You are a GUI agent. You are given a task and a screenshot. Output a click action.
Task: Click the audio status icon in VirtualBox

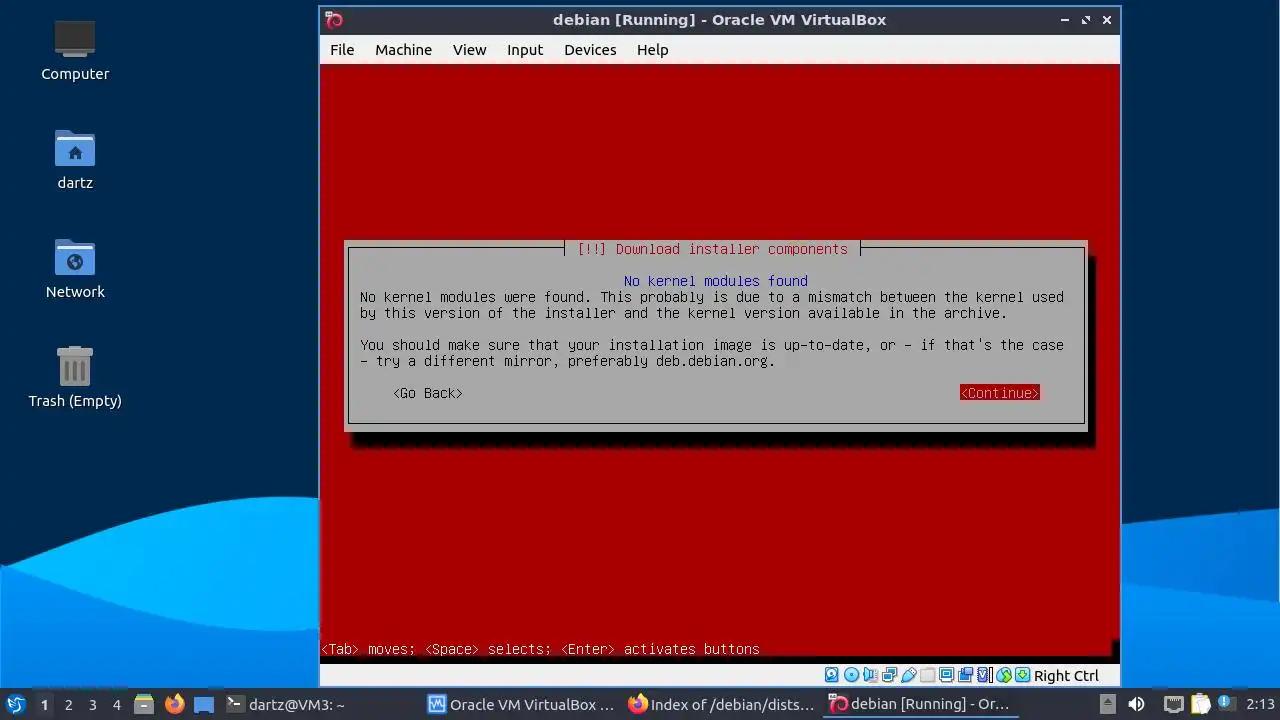pyautogui.click(x=870, y=675)
